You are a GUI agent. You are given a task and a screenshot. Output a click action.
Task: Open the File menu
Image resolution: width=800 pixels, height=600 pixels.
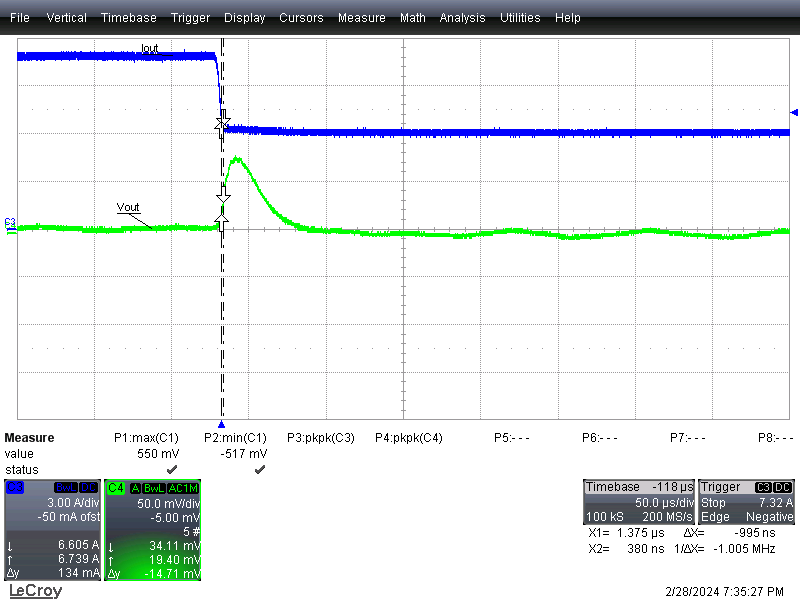(x=19, y=18)
